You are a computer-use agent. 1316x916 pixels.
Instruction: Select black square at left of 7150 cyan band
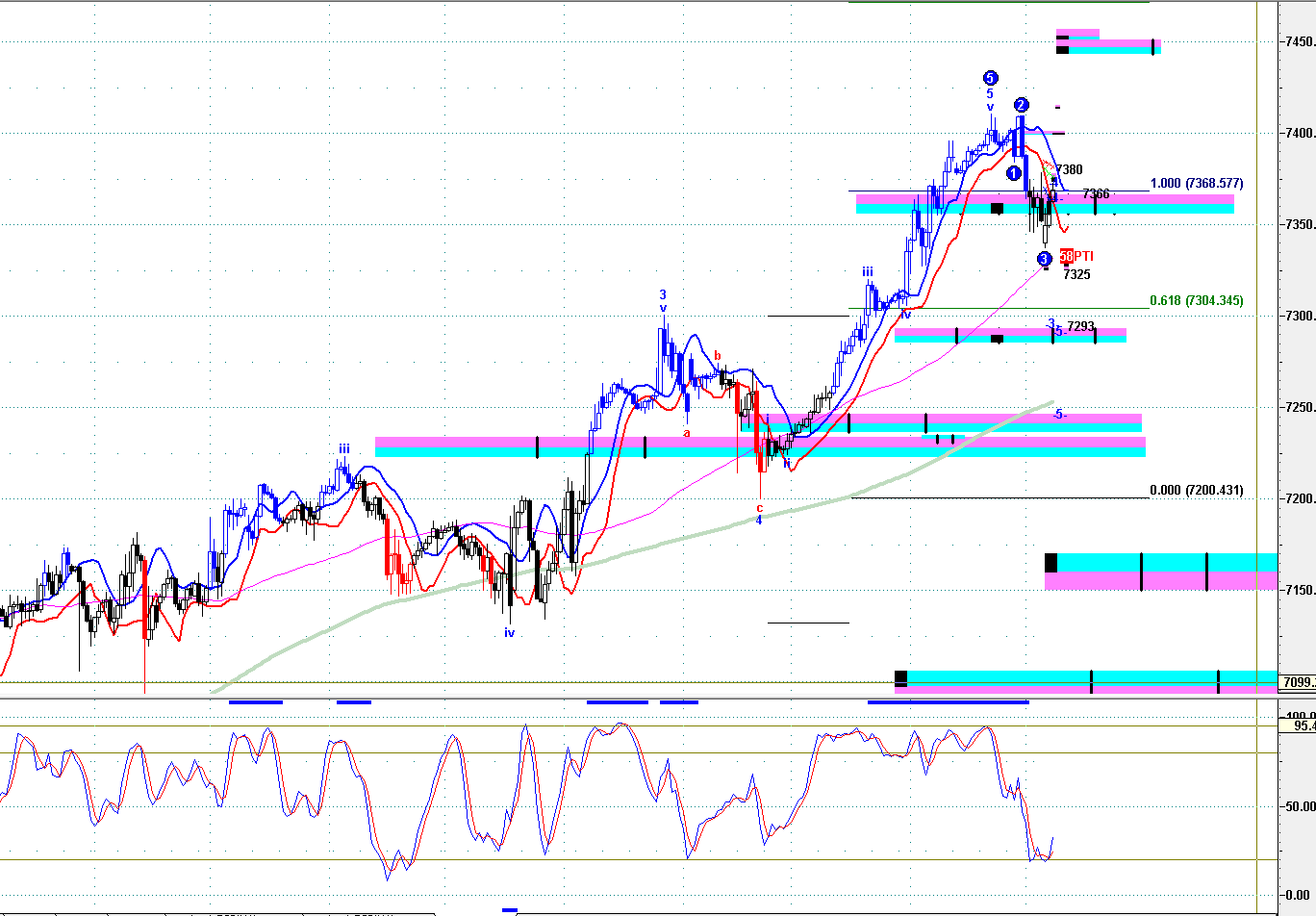pos(1050,562)
